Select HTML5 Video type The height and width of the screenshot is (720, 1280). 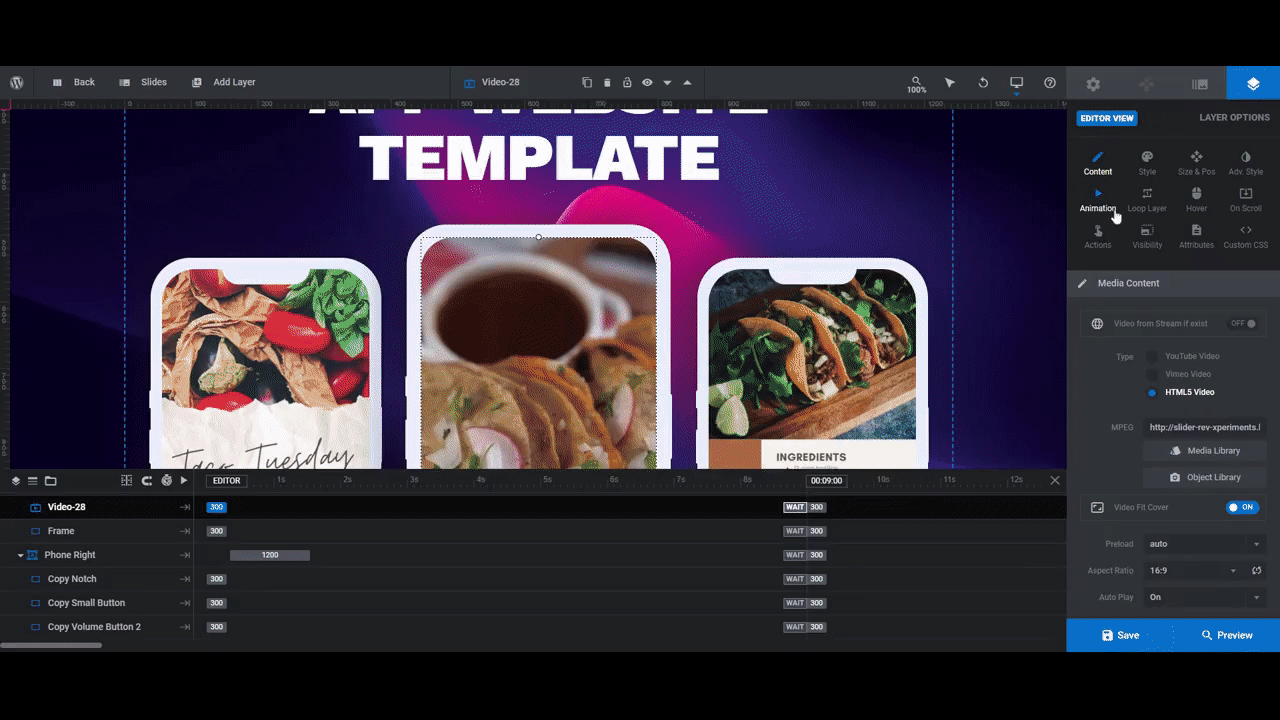tap(1152, 392)
